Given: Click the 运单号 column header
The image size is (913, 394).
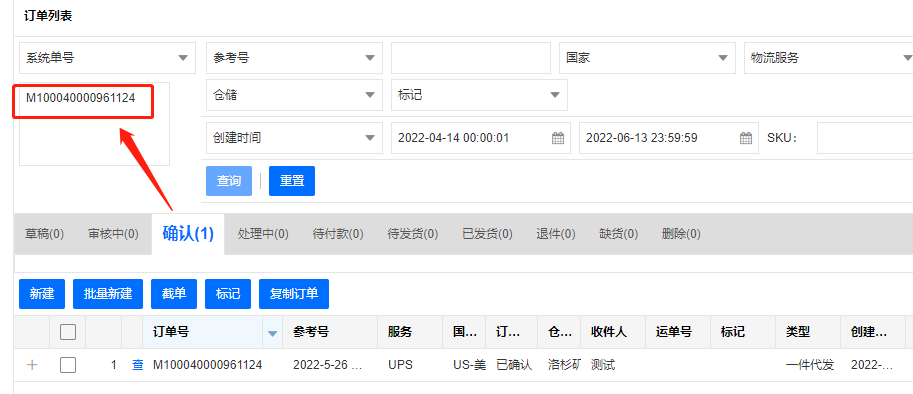Looking at the screenshot, I should (678, 332).
